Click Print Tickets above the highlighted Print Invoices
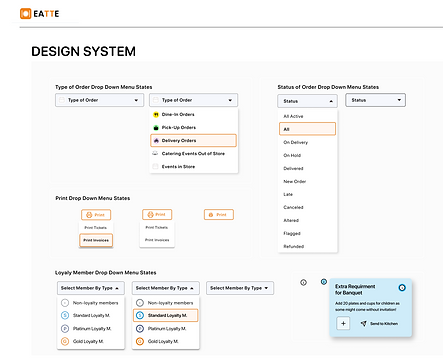443x362 pixels. click(96, 228)
